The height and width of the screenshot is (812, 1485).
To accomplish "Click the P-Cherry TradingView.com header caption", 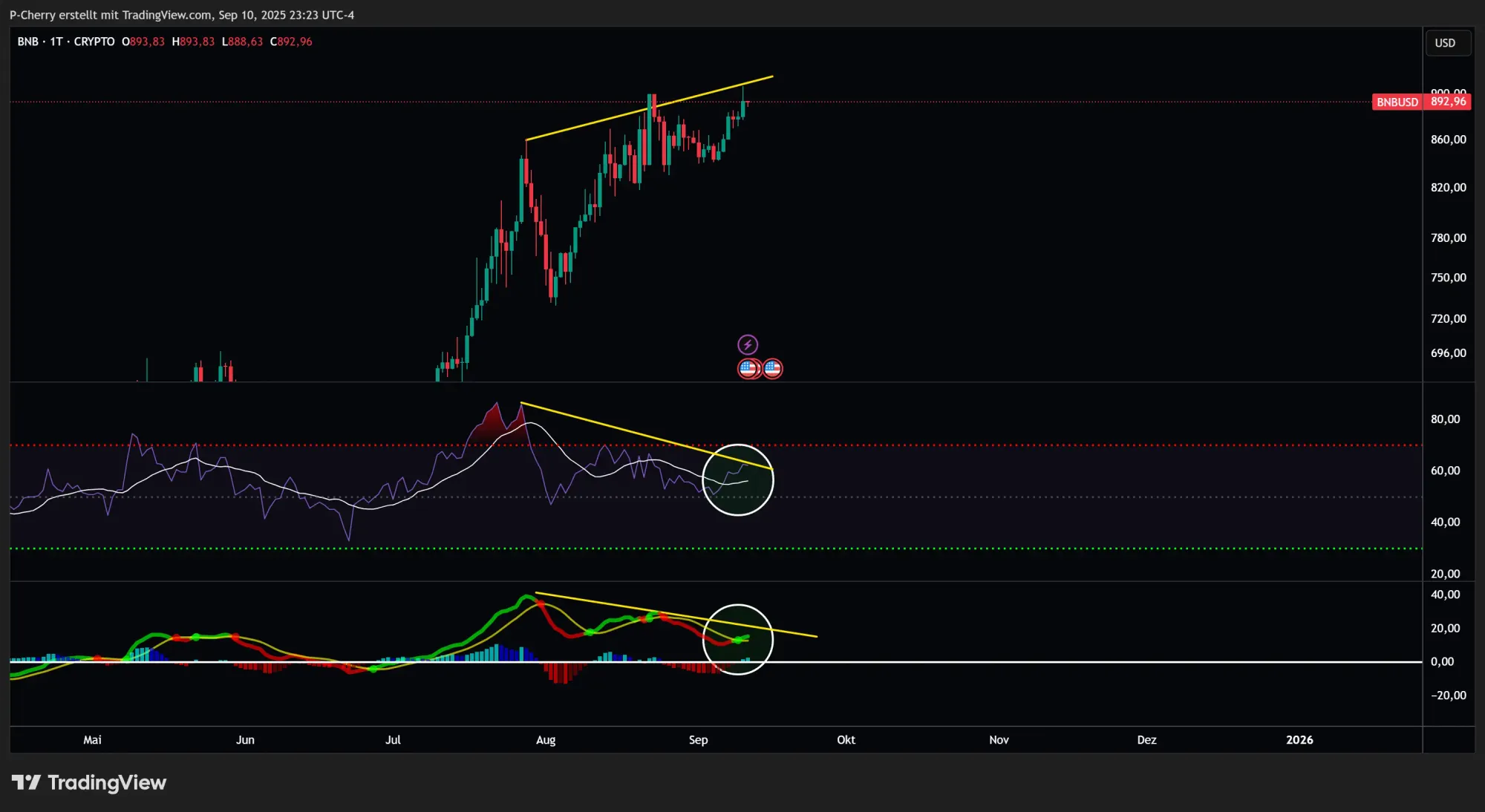I will tap(182, 15).
